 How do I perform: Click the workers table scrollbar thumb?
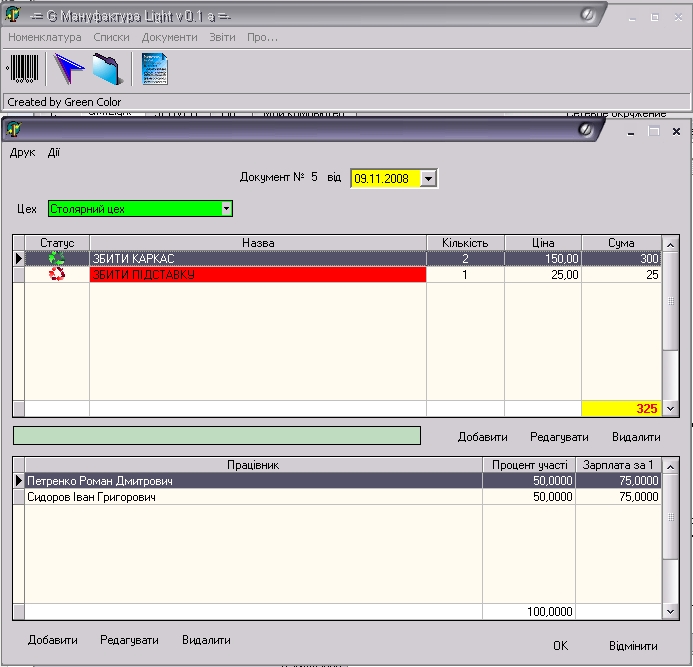[670, 517]
